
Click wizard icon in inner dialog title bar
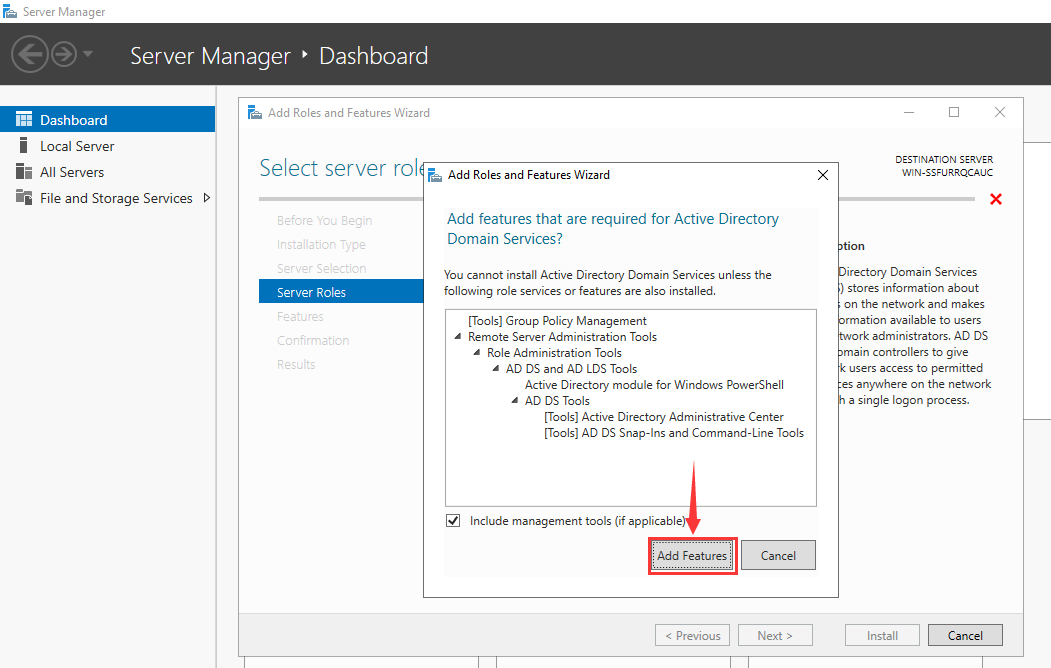(x=435, y=175)
